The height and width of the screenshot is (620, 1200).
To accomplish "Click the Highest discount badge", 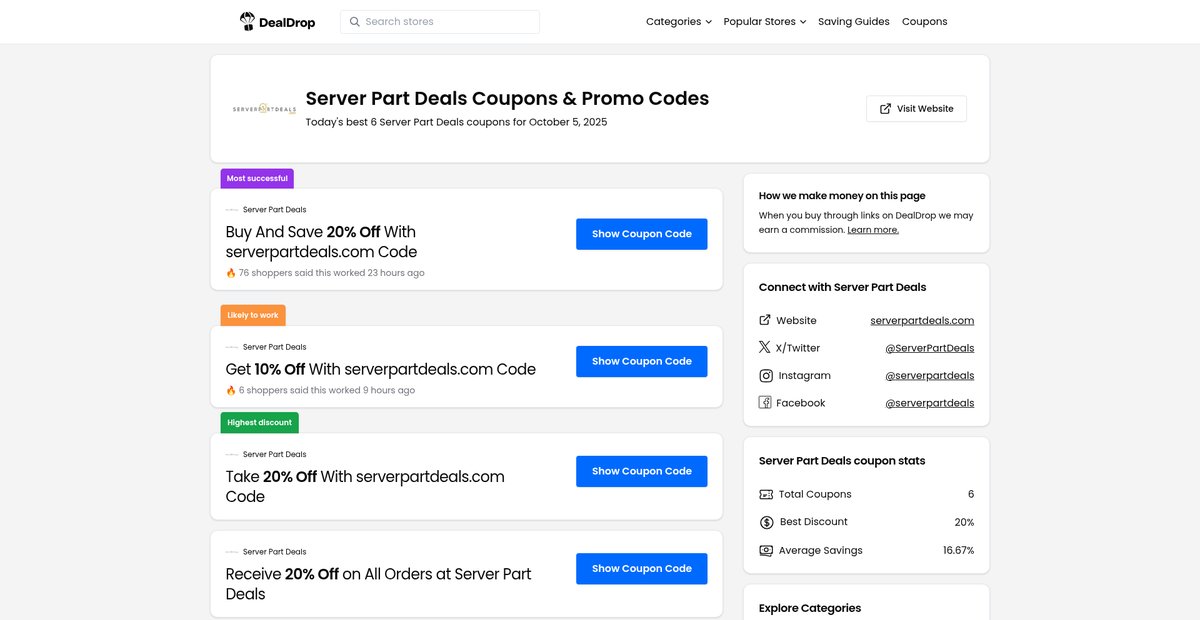I will coord(260,423).
